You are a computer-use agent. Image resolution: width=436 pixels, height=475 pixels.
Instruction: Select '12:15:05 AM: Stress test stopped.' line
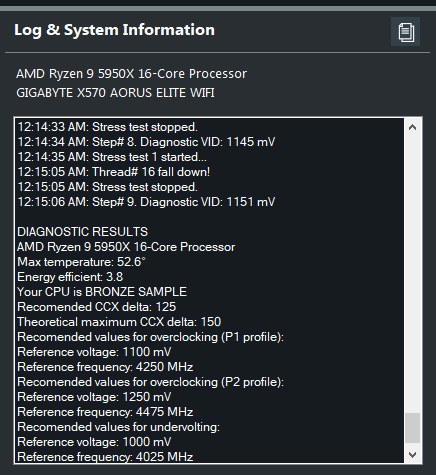point(108,187)
